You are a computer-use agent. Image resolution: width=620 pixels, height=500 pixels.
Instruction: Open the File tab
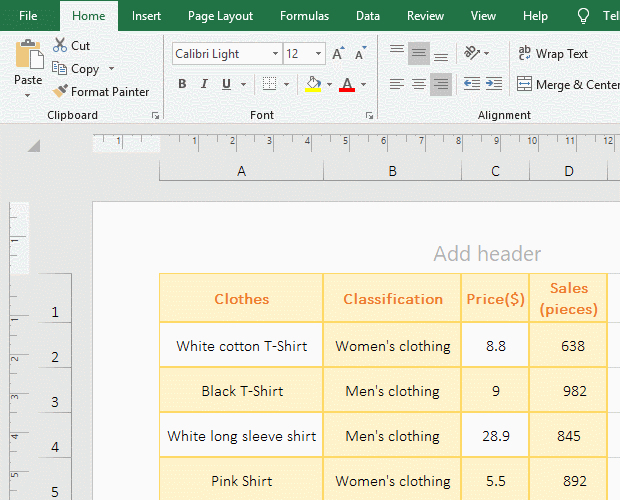(28, 16)
